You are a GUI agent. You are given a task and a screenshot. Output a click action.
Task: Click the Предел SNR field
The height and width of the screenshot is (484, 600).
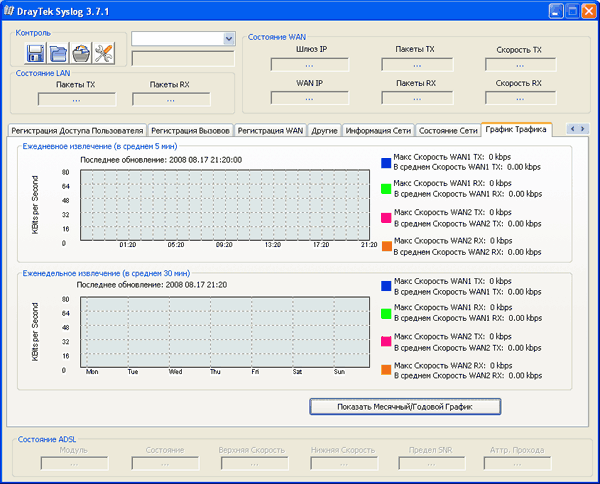coord(432,464)
